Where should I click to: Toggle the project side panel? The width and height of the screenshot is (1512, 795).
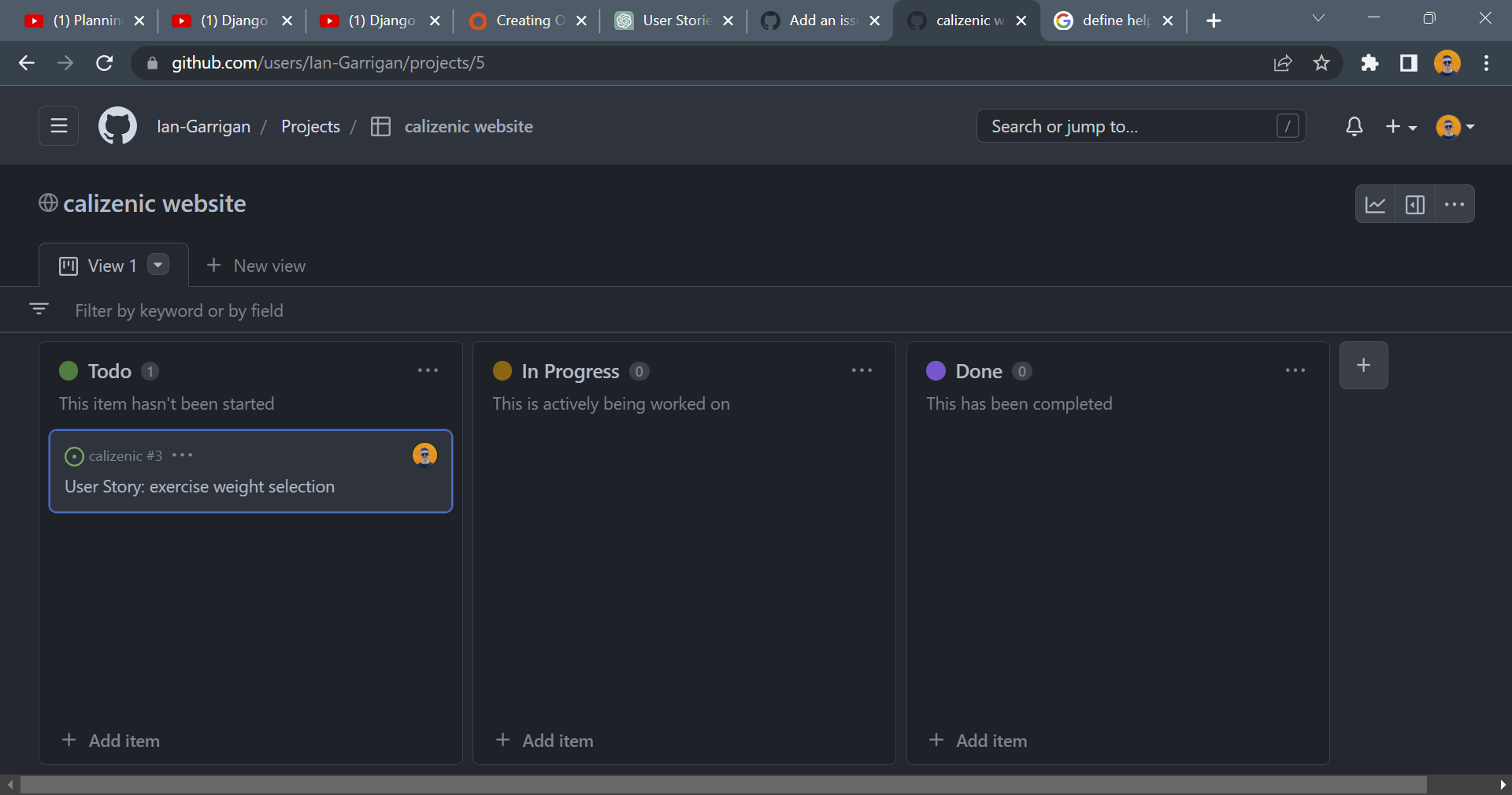[x=1415, y=204]
